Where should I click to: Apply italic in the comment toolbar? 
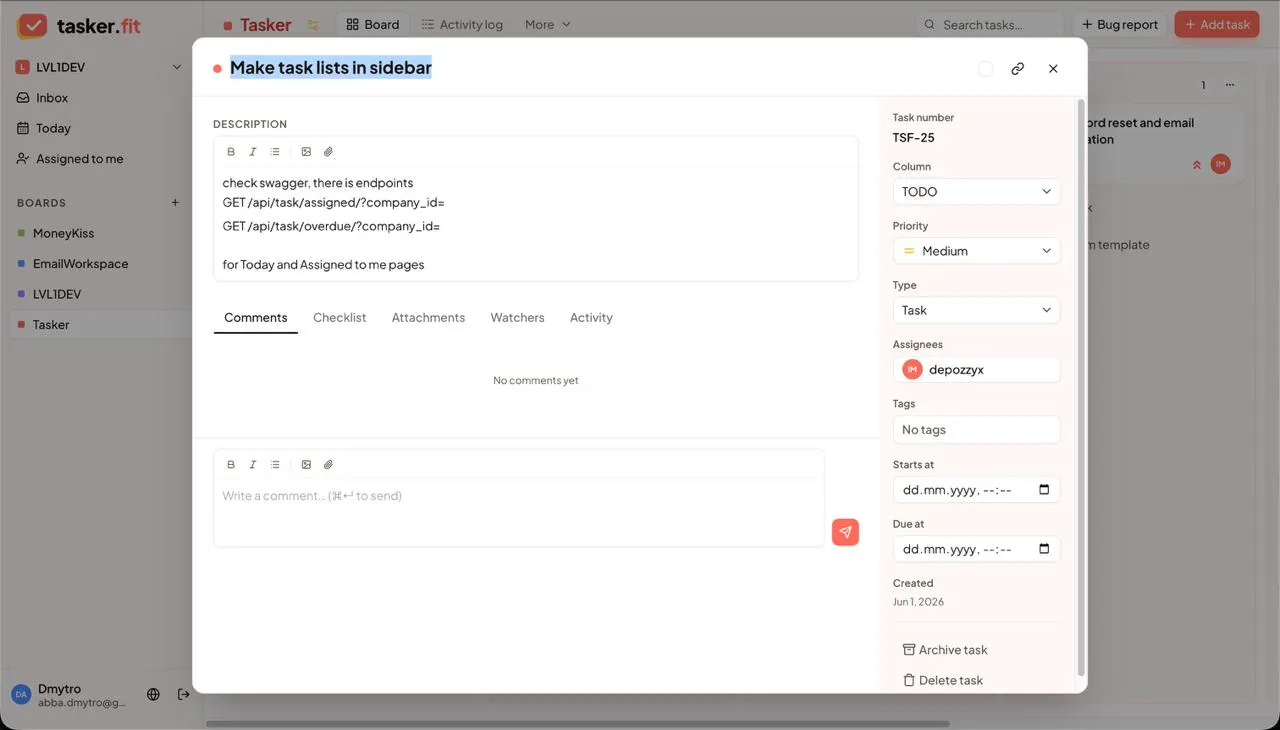[x=253, y=465]
